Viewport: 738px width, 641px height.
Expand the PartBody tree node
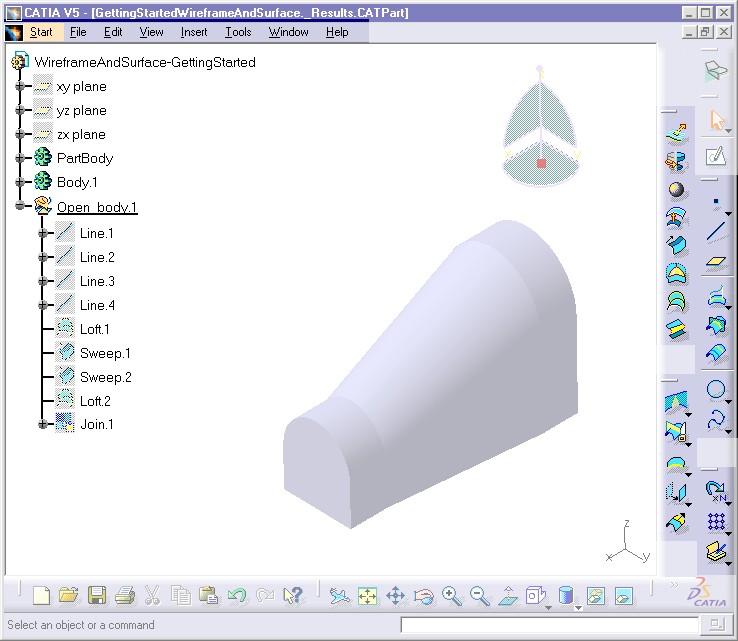(x=19, y=159)
